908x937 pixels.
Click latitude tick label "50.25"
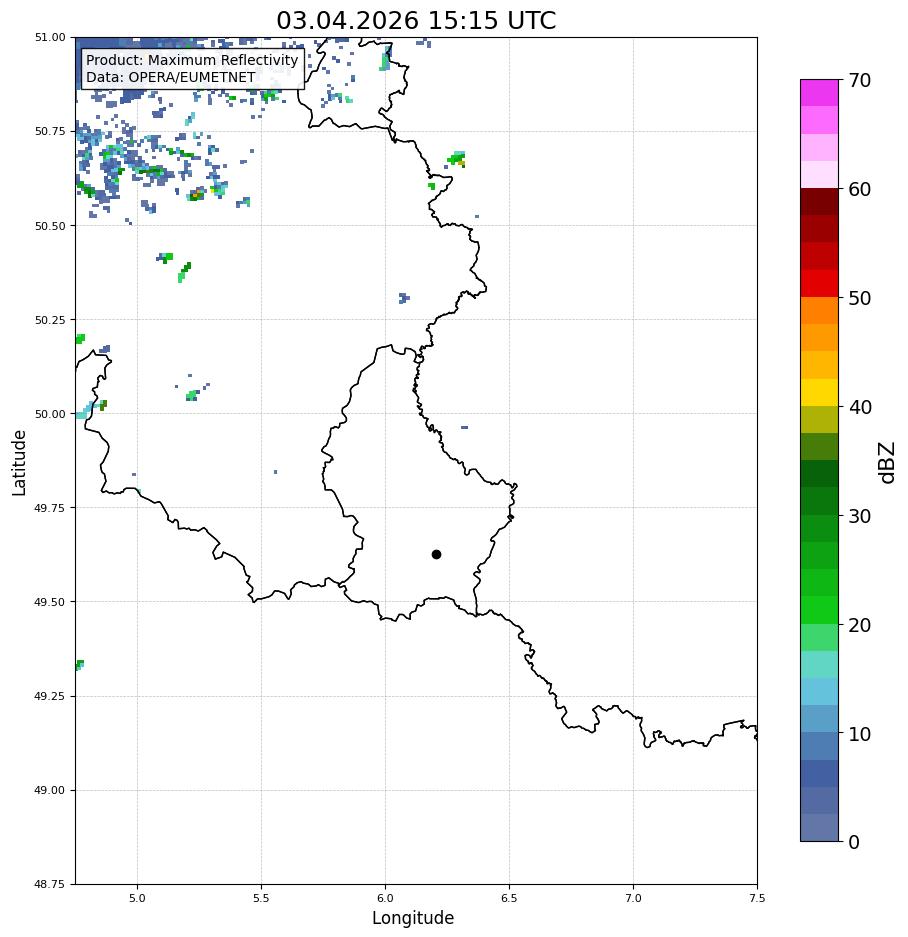(50, 320)
